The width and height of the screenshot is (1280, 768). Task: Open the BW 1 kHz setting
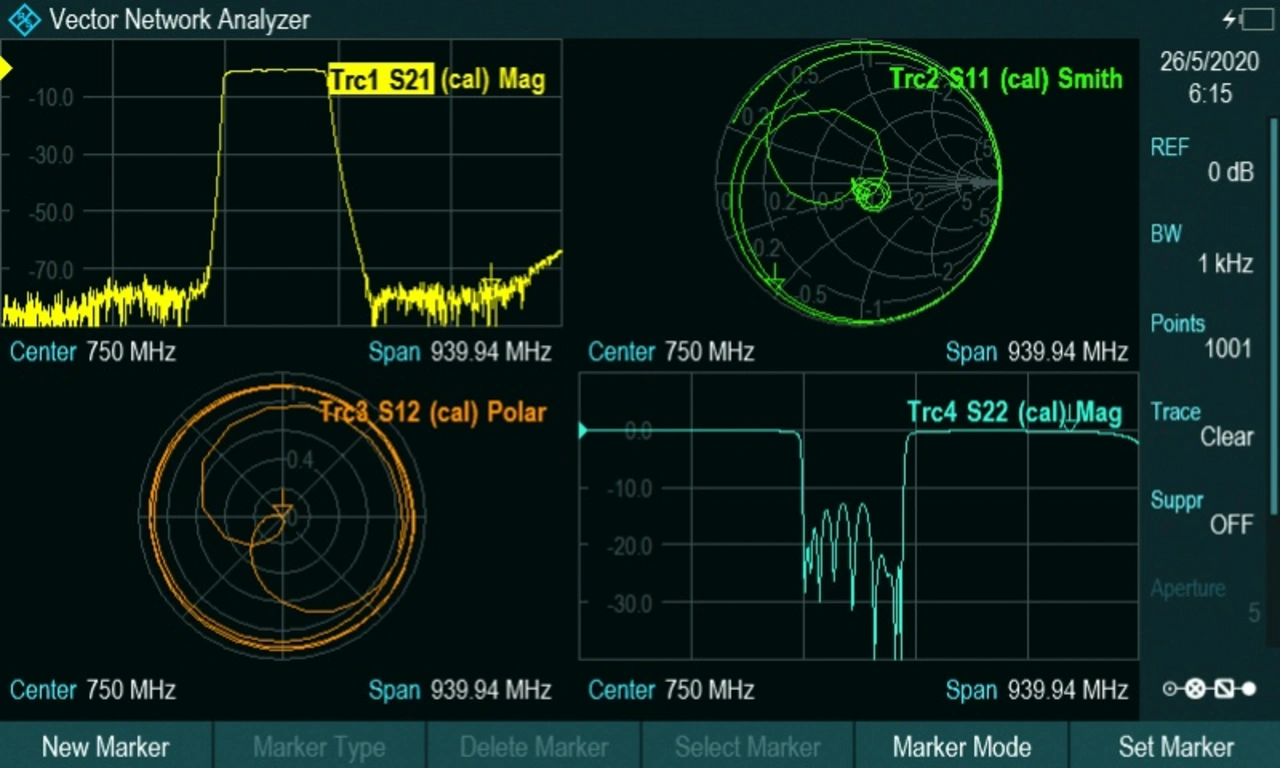[x=1202, y=248]
